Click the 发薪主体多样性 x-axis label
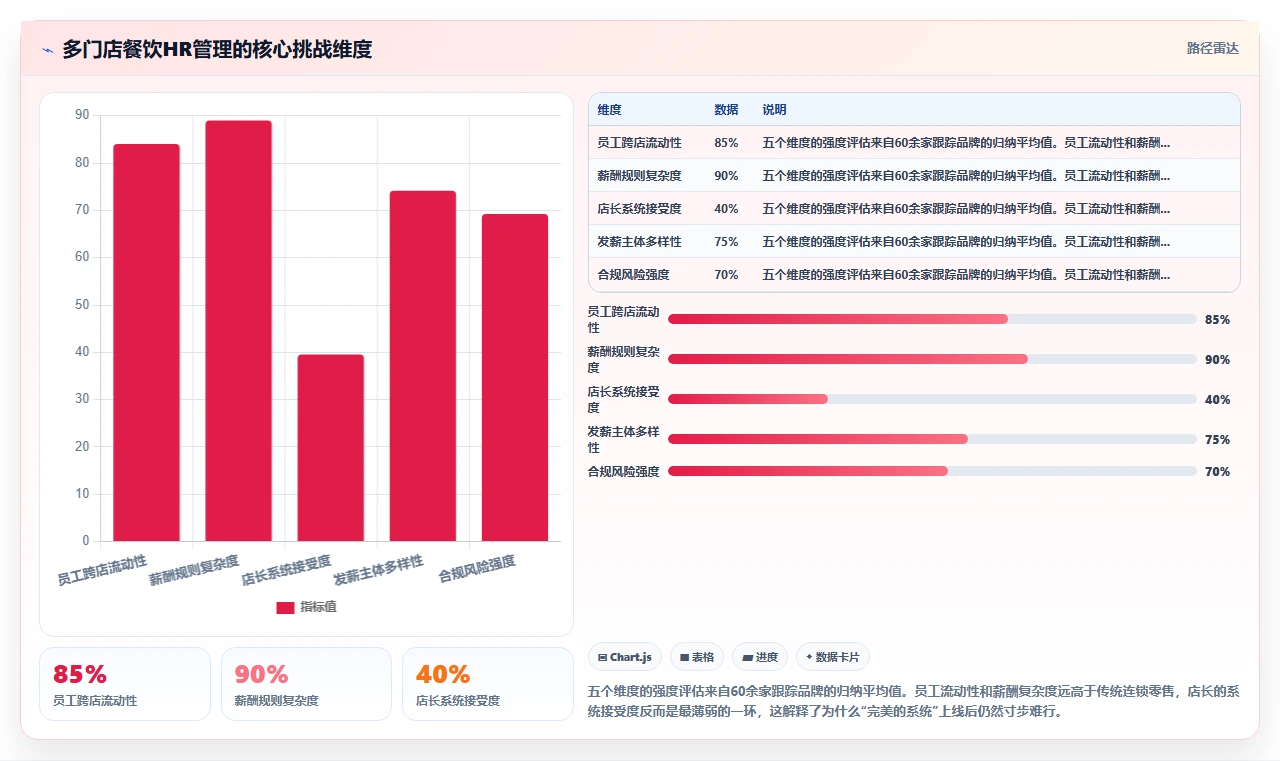Viewport: 1280px width, 761px height. tap(378, 570)
